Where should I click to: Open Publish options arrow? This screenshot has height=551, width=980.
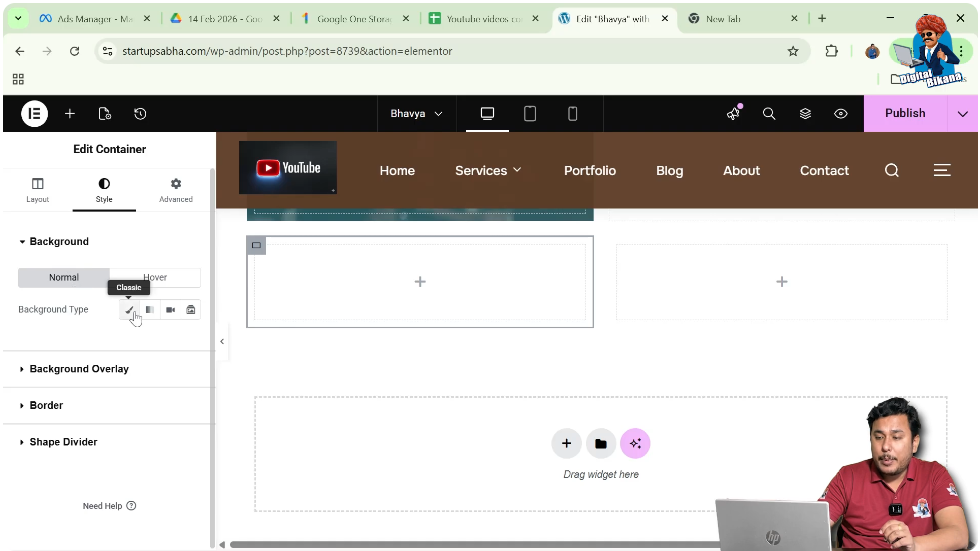pyautogui.click(x=962, y=114)
